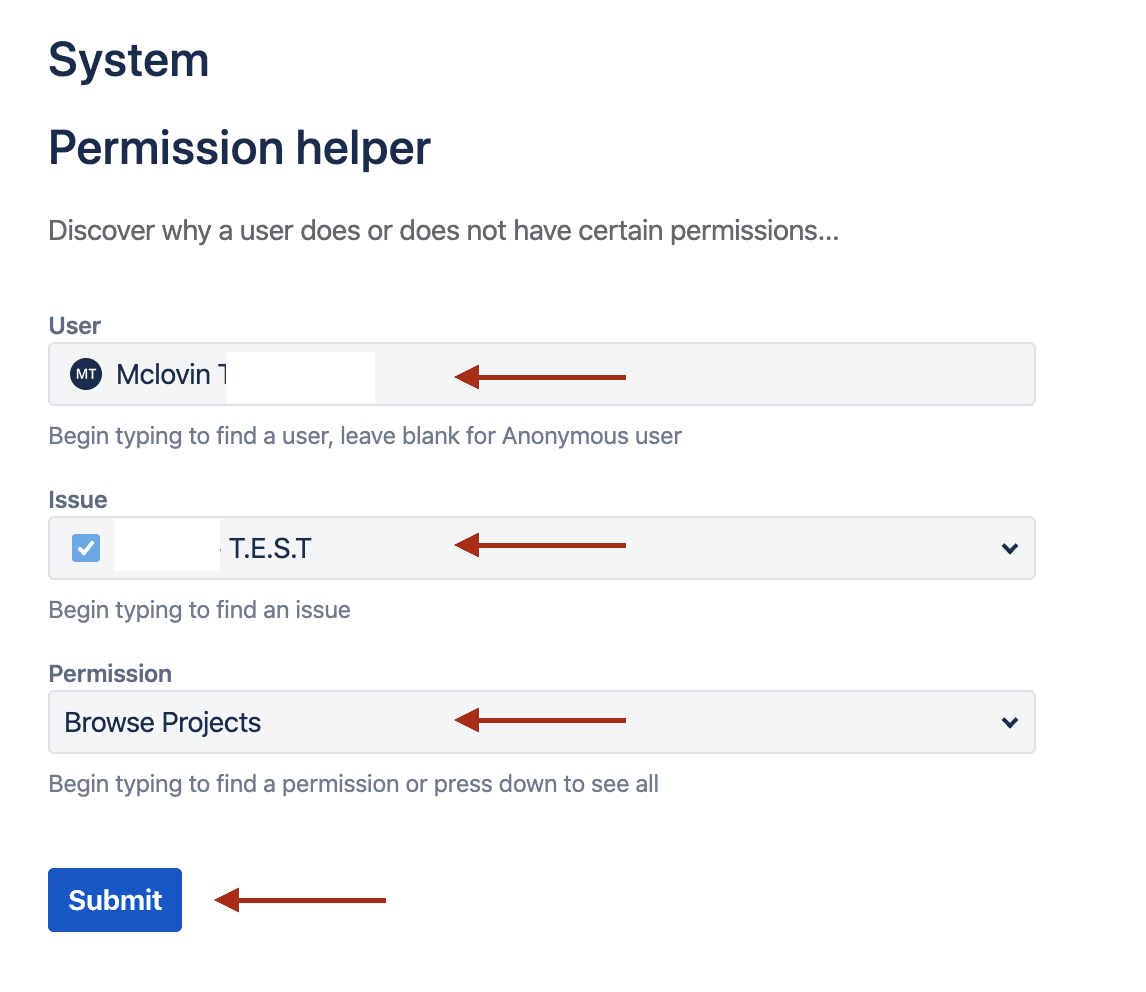
Task: Click the Issue field label
Action: point(78,500)
